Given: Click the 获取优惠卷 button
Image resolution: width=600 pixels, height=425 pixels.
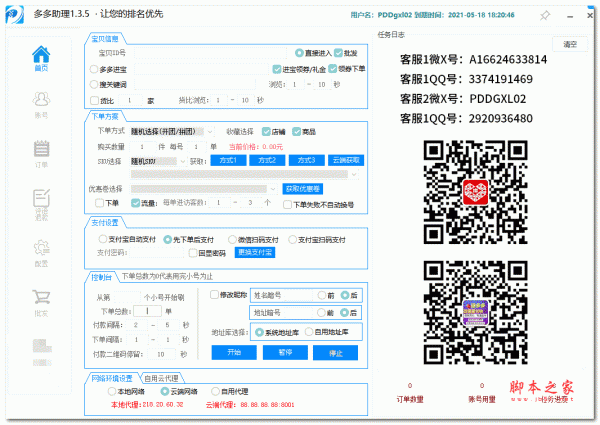Looking at the screenshot, I should pyautogui.click(x=303, y=189).
